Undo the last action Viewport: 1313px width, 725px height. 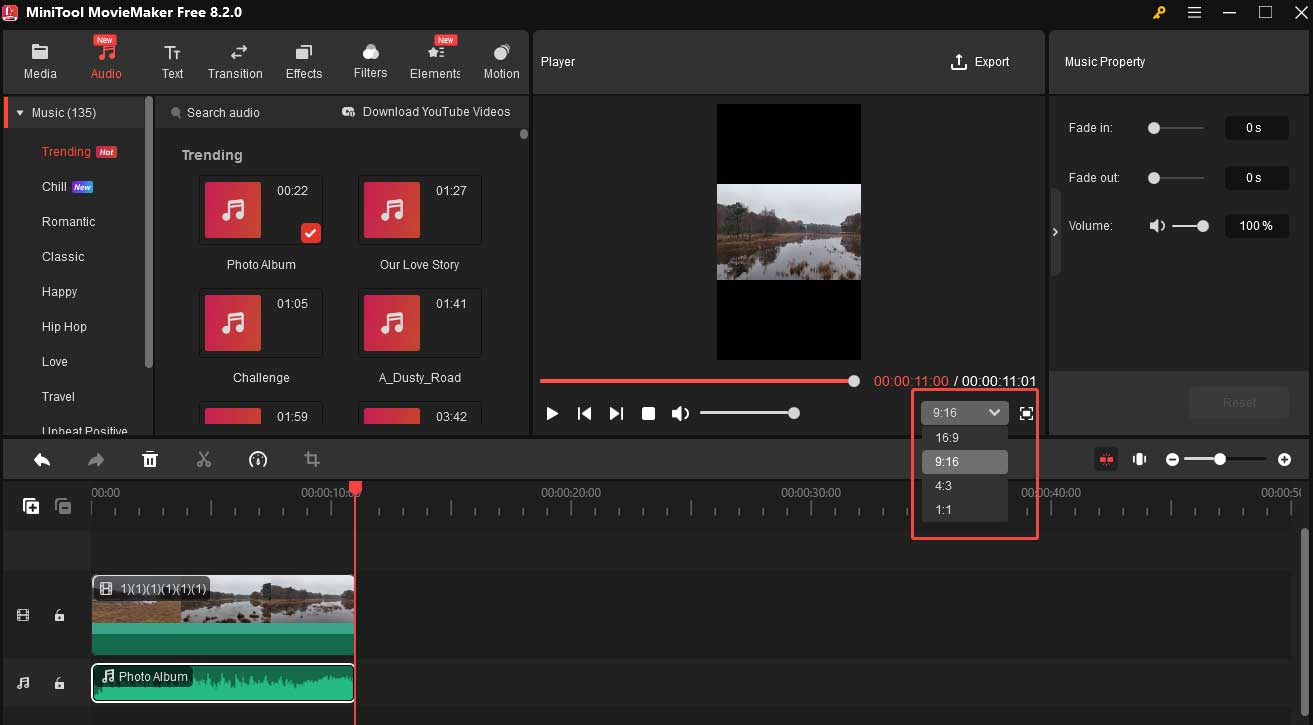tap(42, 459)
